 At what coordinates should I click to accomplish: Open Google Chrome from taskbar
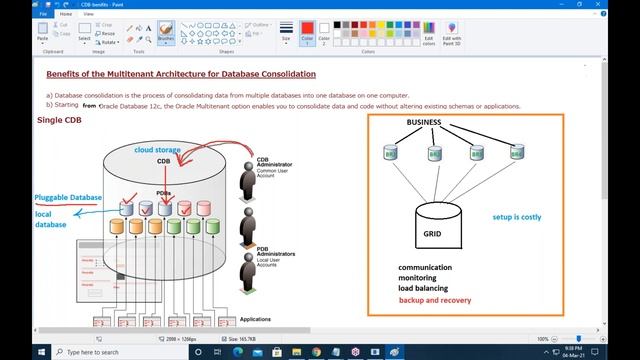pyautogui.click(x=316, y=352)
